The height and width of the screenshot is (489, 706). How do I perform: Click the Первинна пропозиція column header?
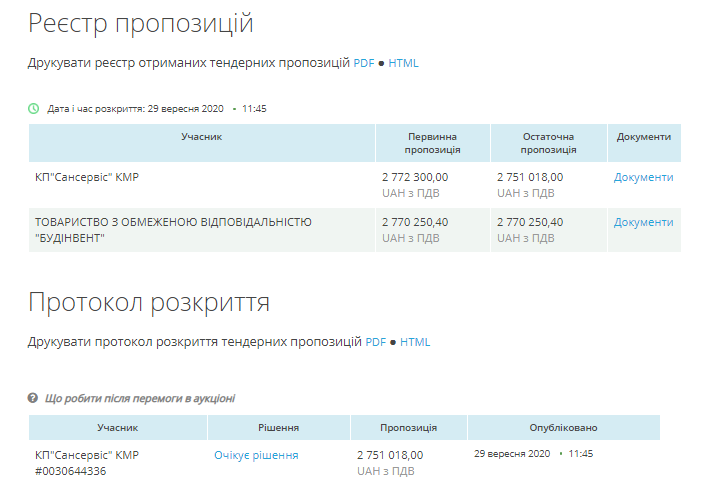point(432,143)
